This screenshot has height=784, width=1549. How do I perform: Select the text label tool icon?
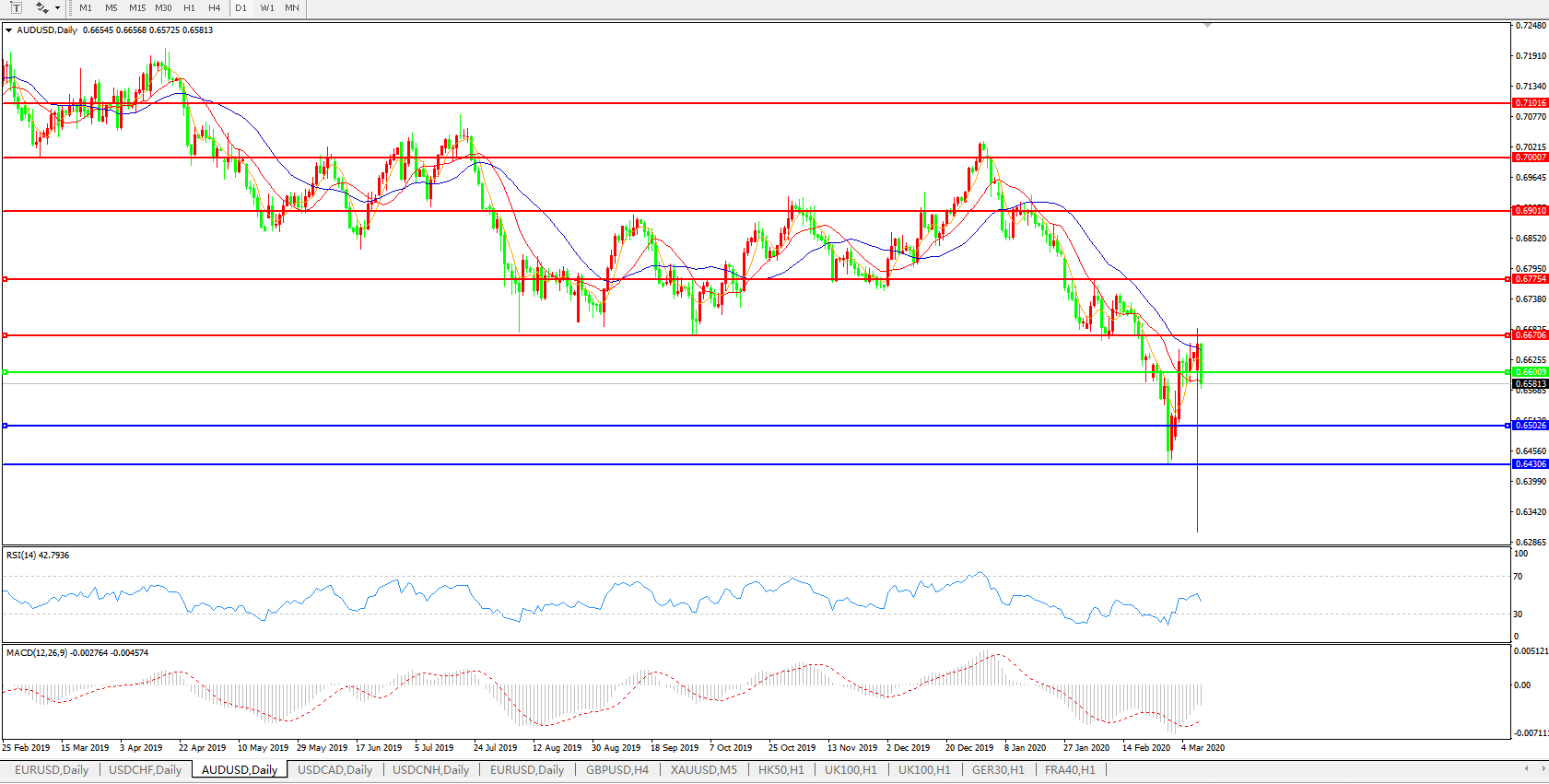16,8
